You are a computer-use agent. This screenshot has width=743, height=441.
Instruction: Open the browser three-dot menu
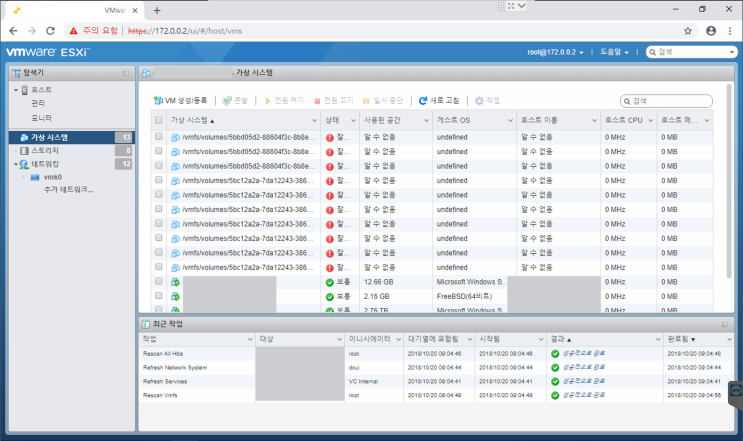pos(730,31)
